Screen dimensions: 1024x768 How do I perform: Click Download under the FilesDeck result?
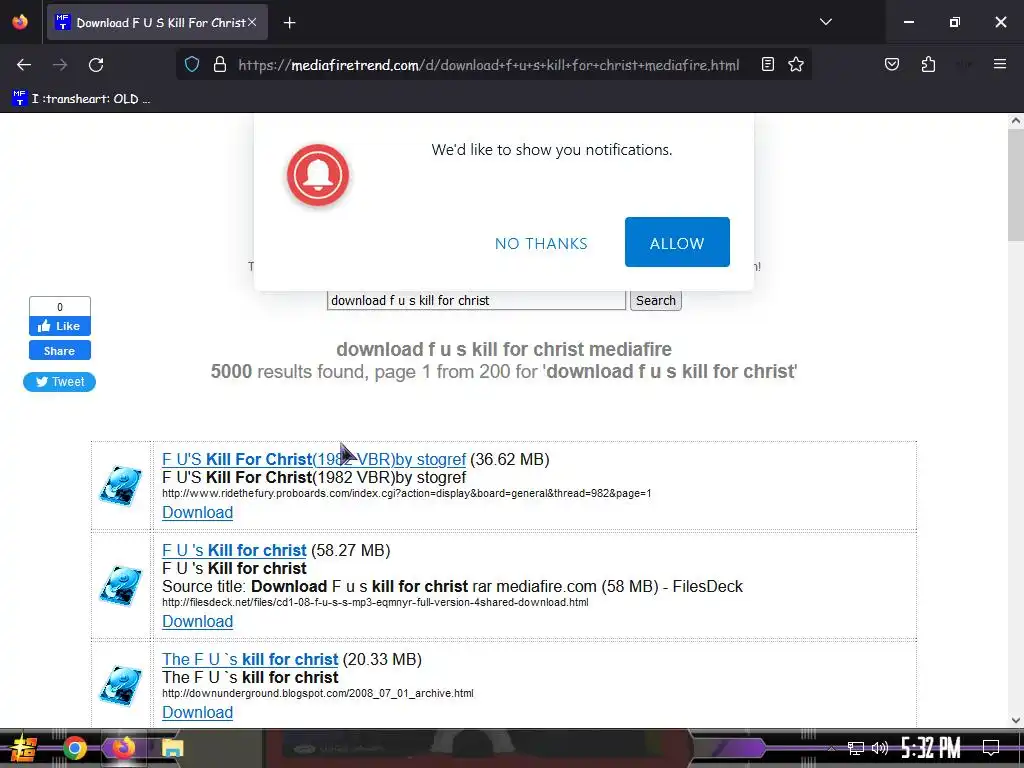coord(197,622)
